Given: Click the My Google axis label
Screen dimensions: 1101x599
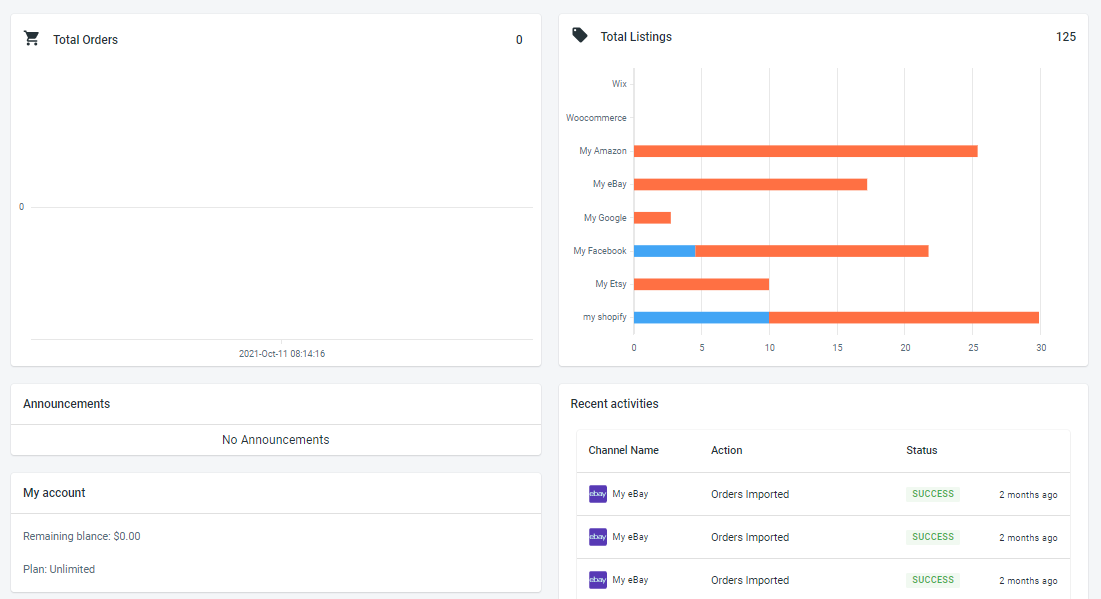Looking at the screenshot, I should coord(605,218).
